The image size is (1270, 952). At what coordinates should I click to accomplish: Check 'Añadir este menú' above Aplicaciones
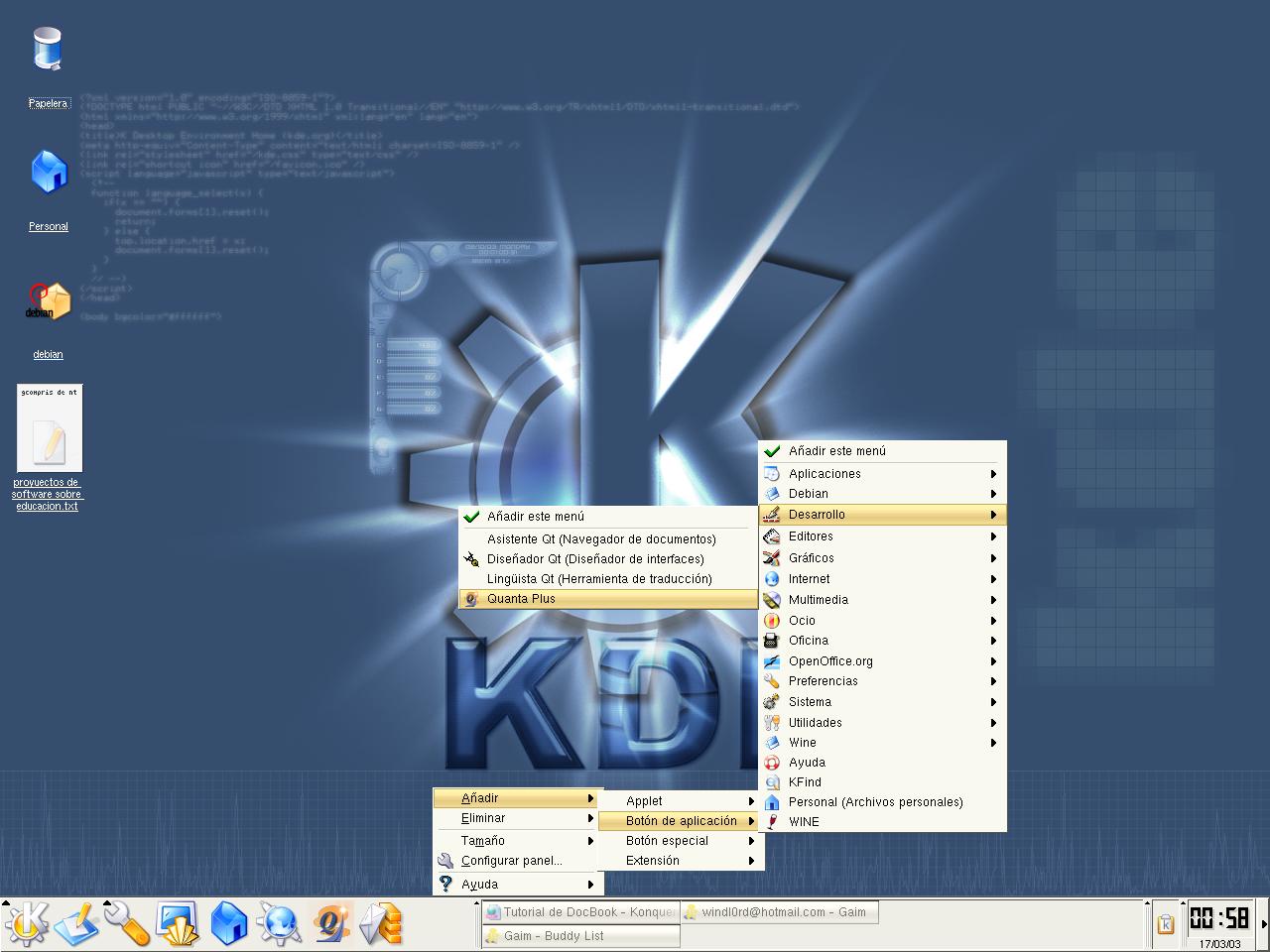pyautogui.click(x=836, y=451)
